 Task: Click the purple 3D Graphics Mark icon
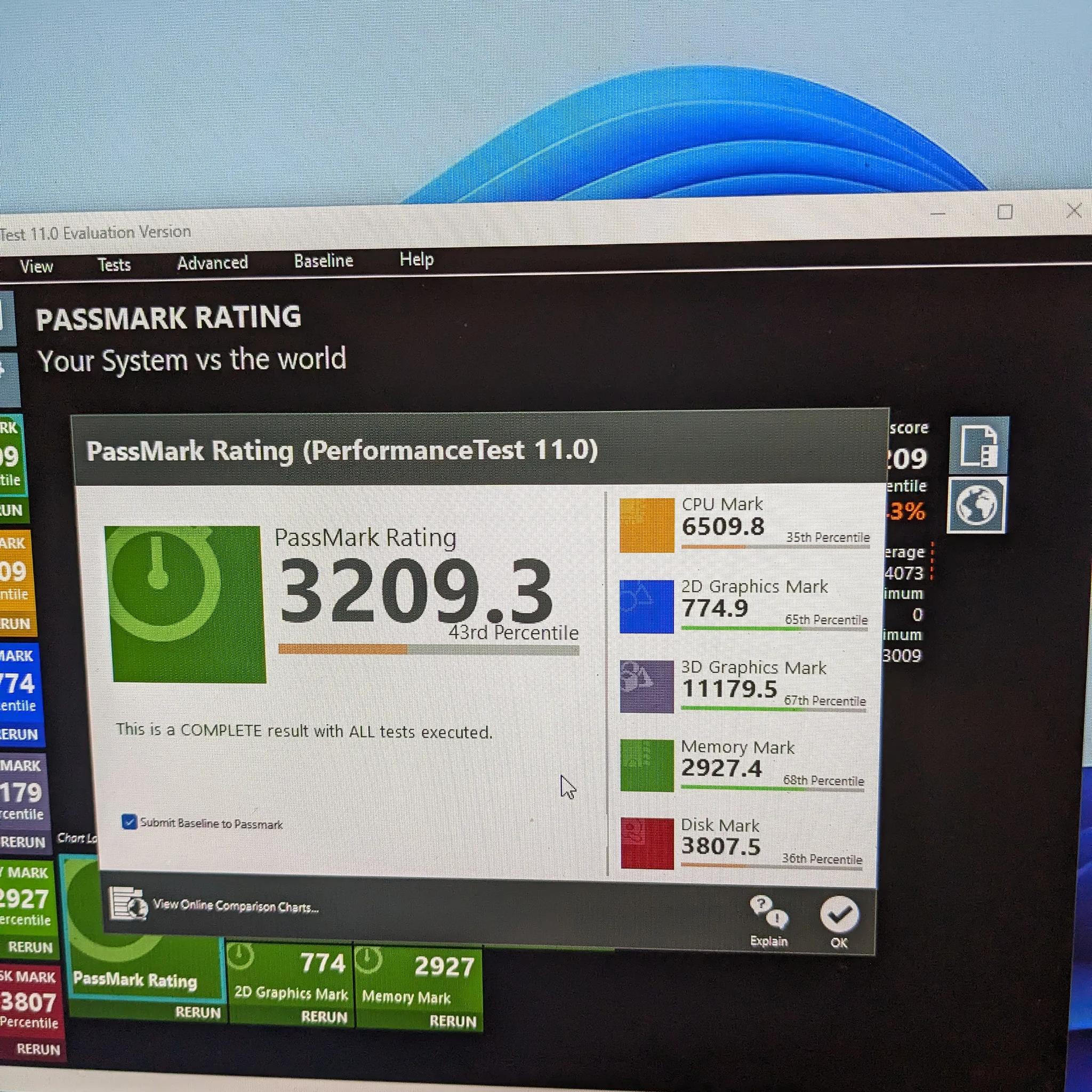click(x=647, y=686)
